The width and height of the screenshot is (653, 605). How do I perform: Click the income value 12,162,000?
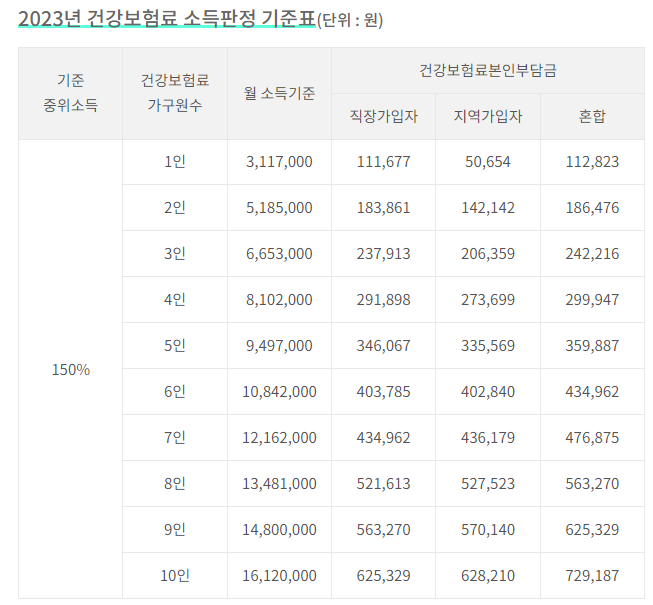279,438
